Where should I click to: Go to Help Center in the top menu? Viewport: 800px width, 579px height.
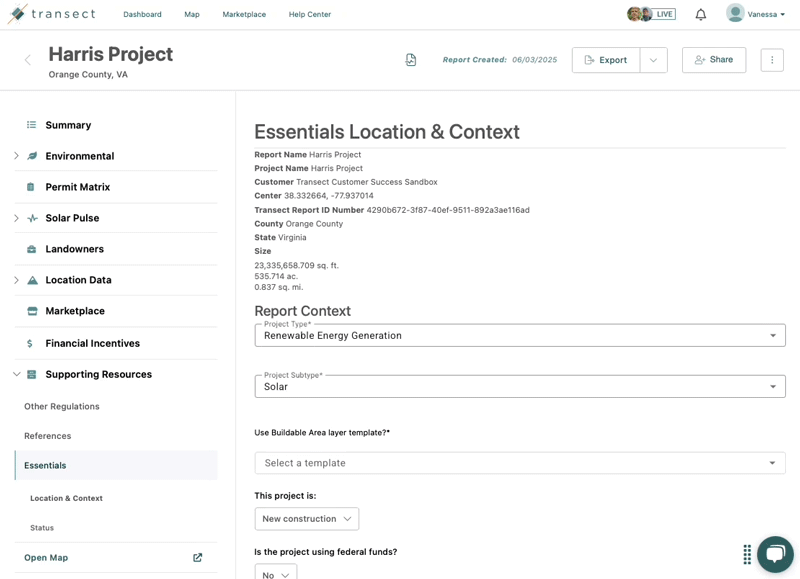310,14
